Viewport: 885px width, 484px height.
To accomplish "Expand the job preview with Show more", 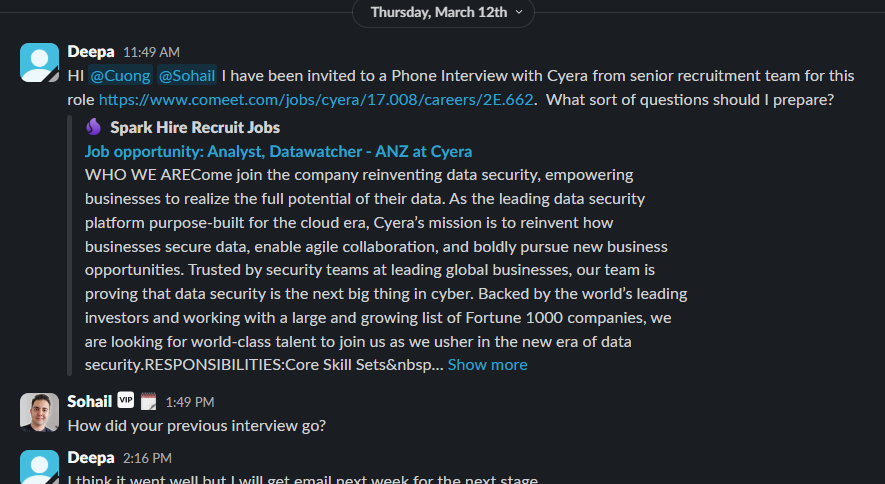I will coord(487,364).
